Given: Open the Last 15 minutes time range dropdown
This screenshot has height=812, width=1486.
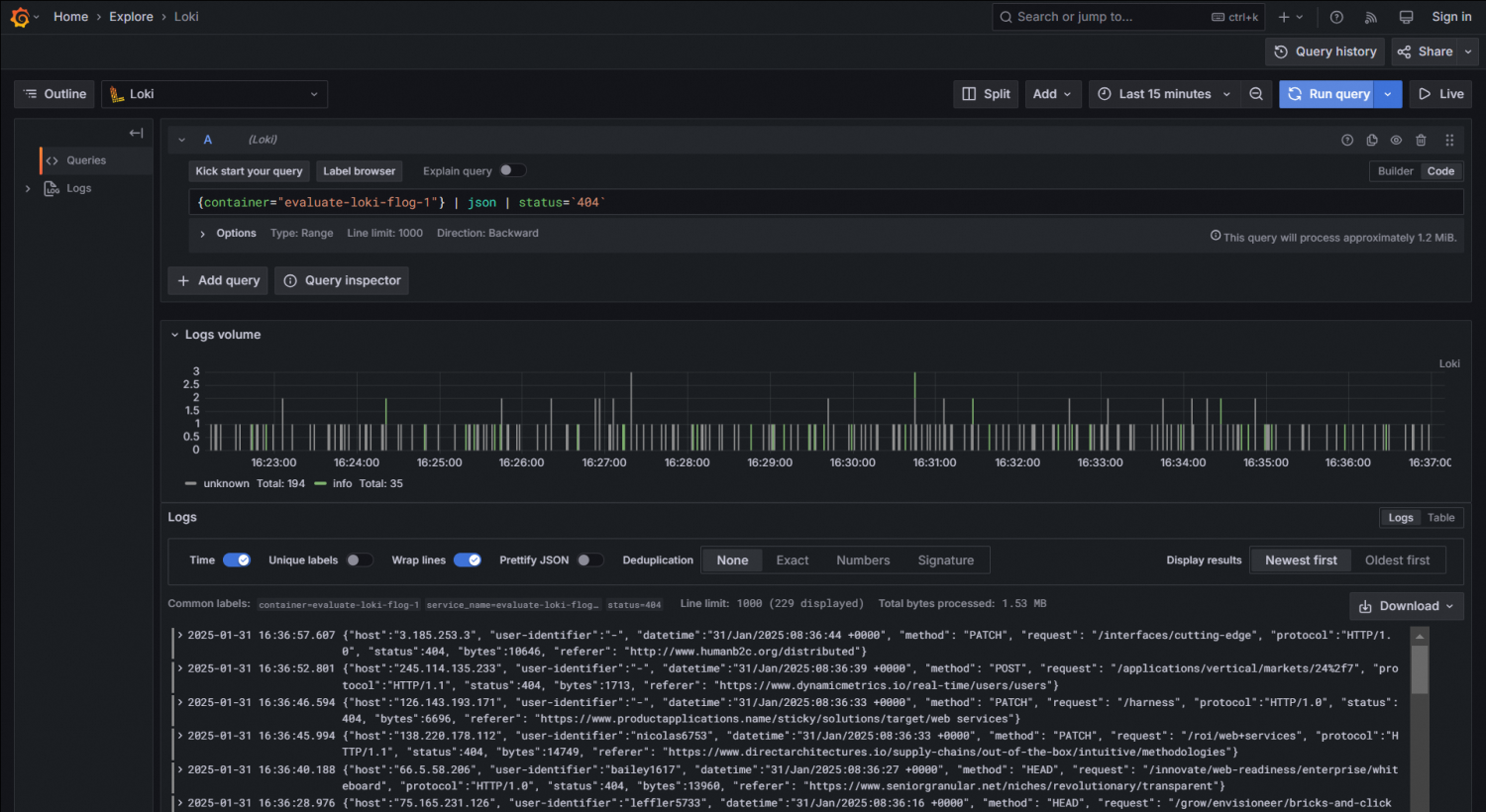Looking at the screenshot, I should point(1163,93).
